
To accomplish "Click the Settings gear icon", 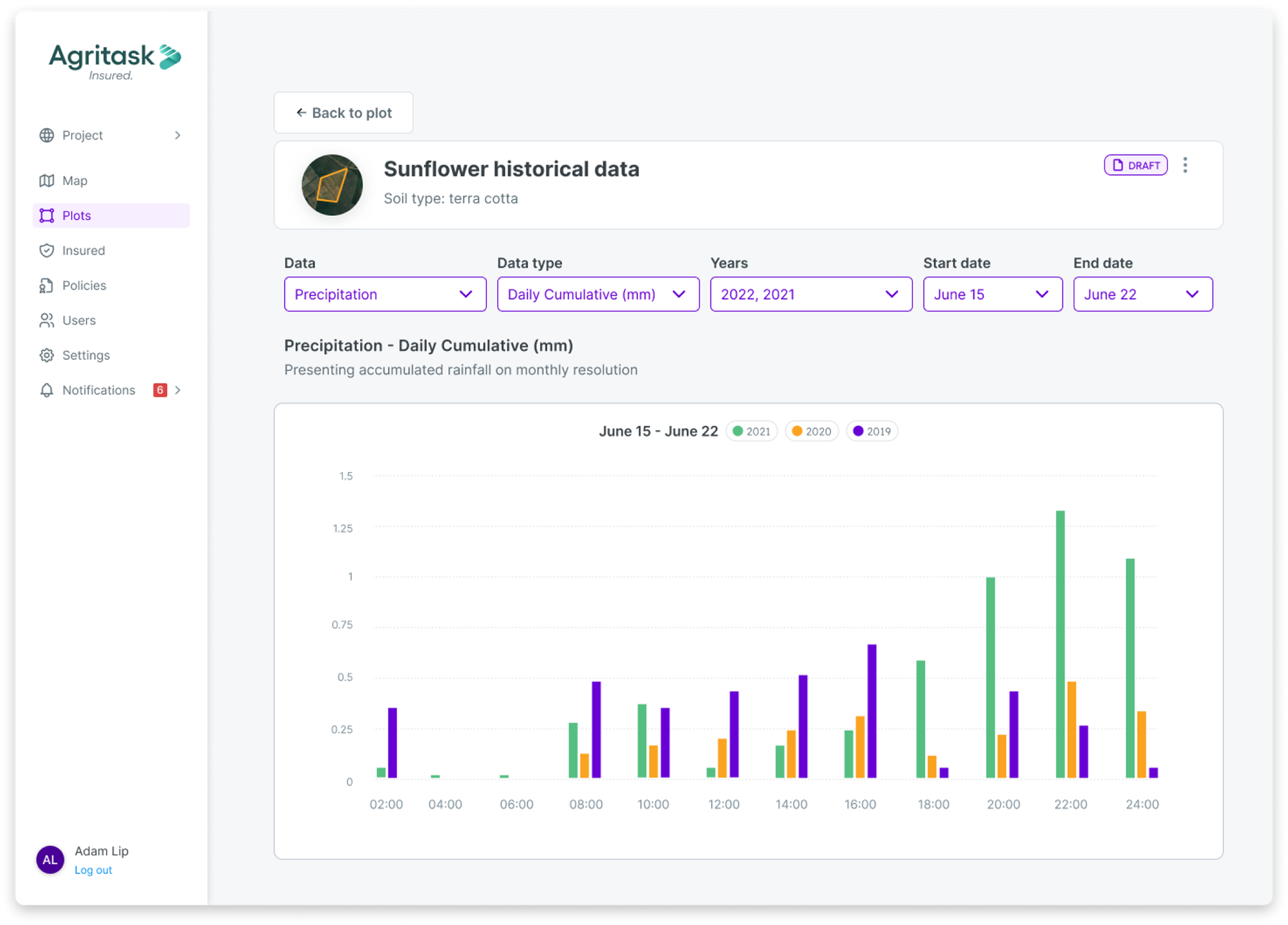I will click(46, 355).
